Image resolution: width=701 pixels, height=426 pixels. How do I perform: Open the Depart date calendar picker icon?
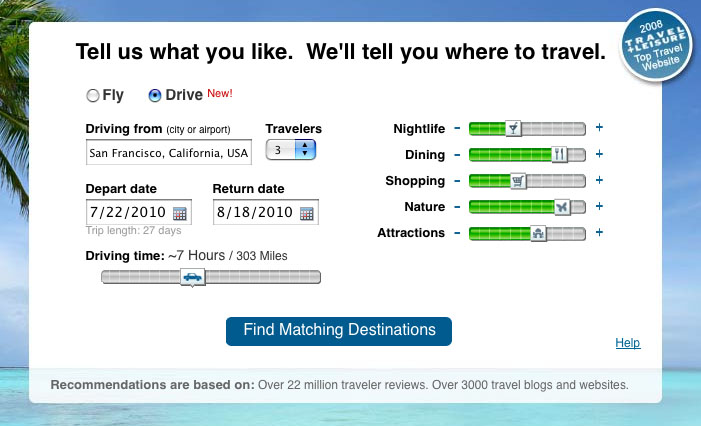click(x=180, y=213)
